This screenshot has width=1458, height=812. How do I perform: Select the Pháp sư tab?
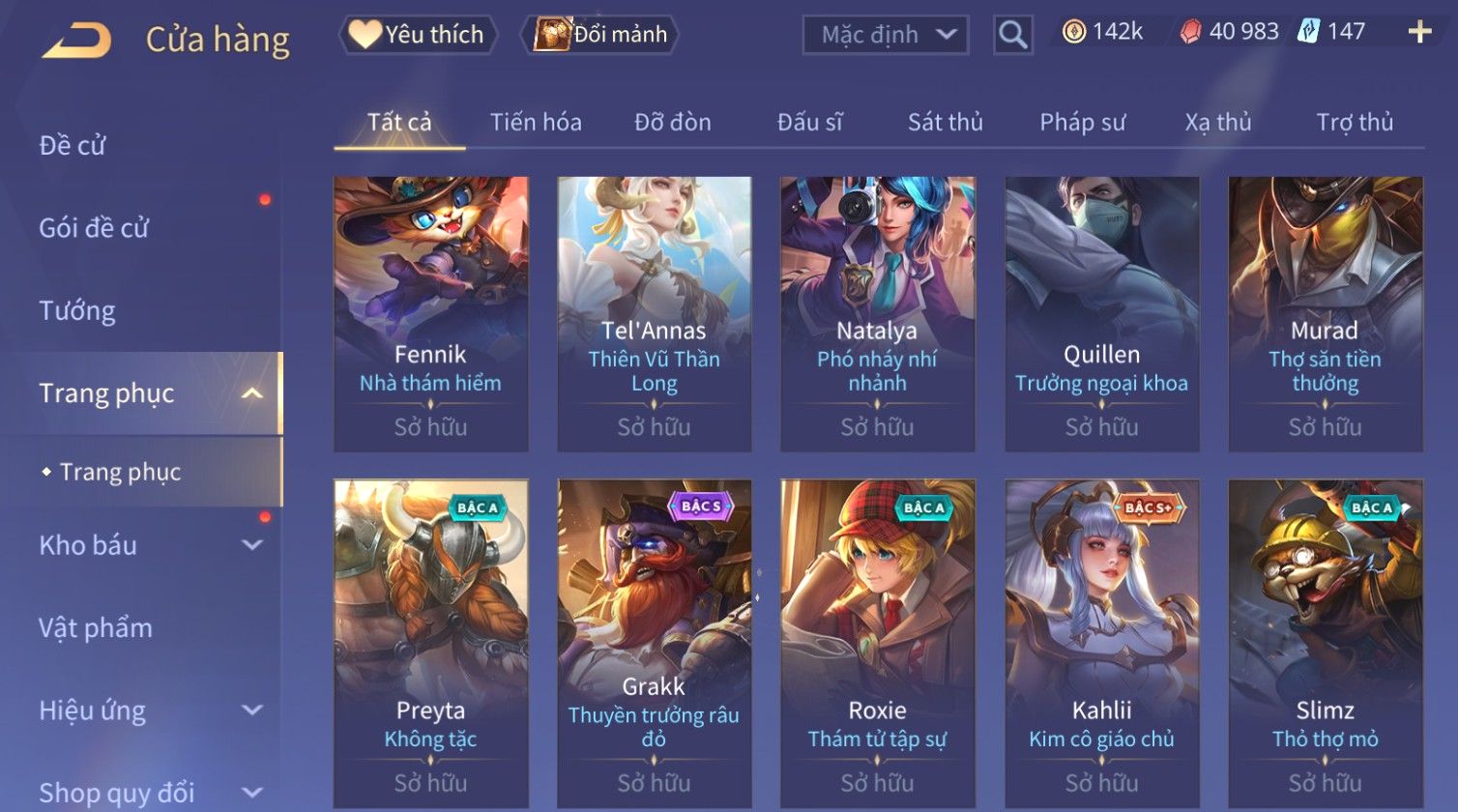[x=1082, y=123]
